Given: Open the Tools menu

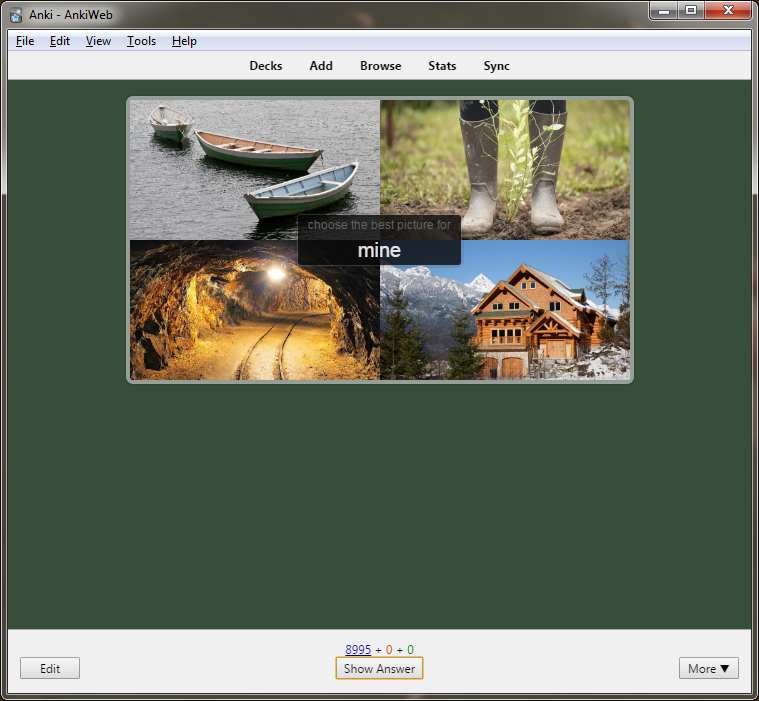Looking at the screenshot, I should (141, 41).
